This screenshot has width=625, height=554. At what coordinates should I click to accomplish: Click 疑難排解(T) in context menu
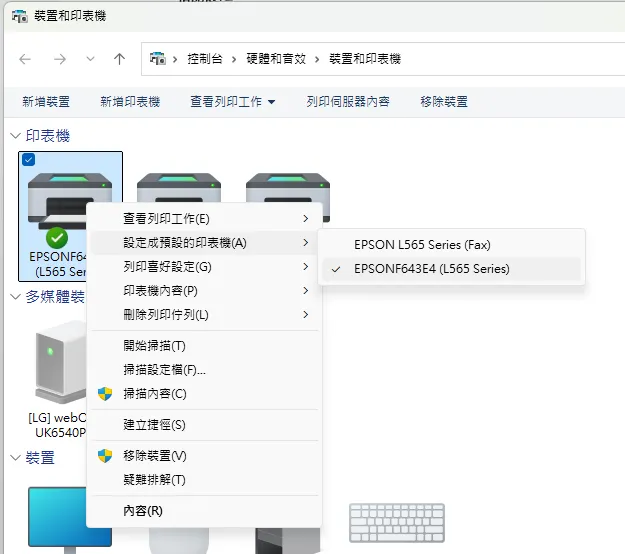pos(204,479)
